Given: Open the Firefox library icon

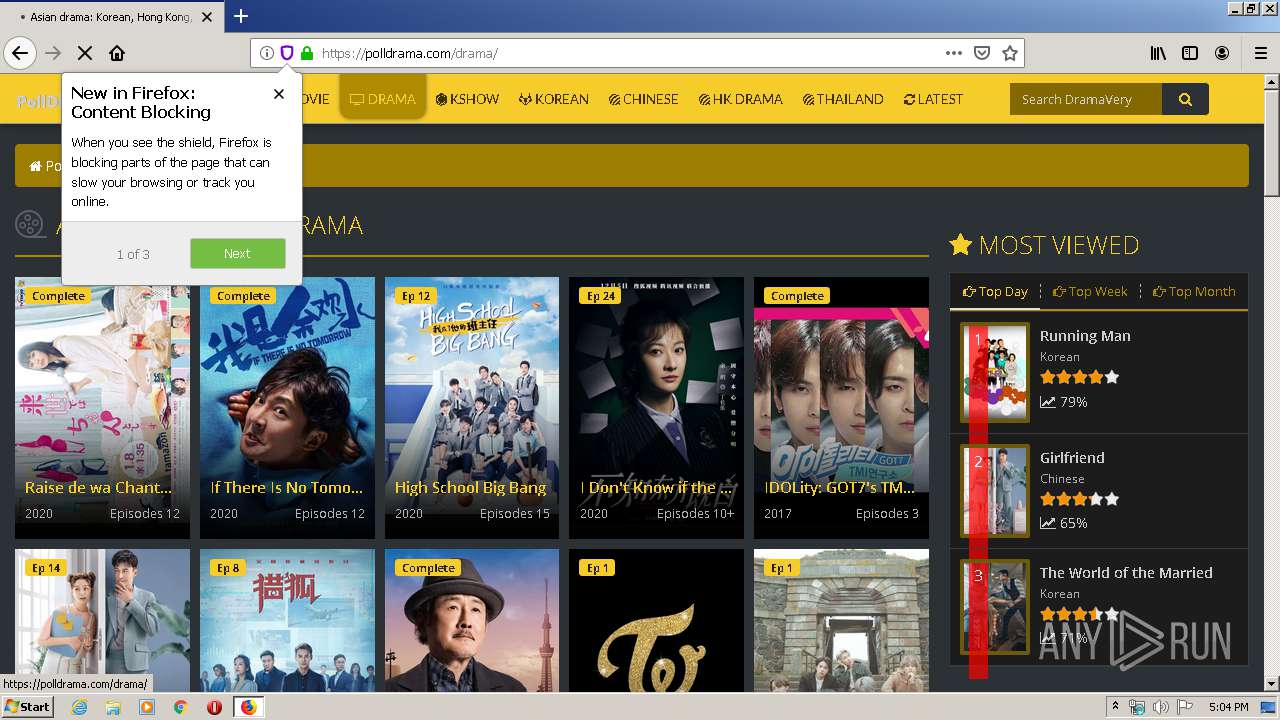Looking at the screenshot, I should [1158, 53].
